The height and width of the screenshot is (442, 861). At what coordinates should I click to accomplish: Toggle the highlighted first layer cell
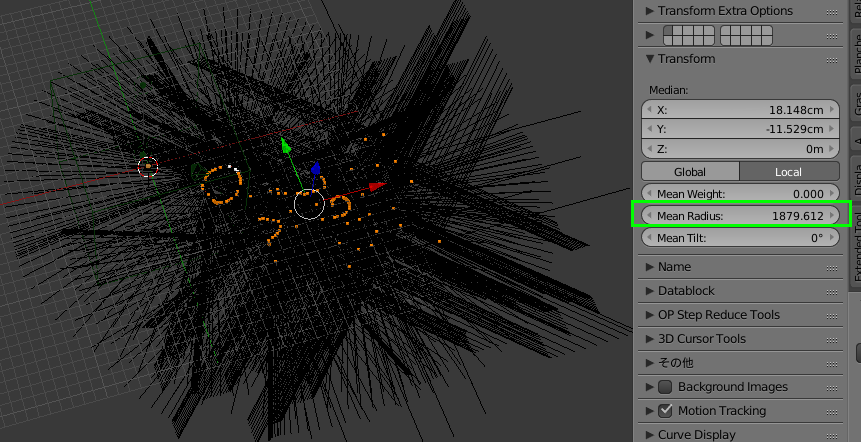pyautogui.click(x=668, y=31)
